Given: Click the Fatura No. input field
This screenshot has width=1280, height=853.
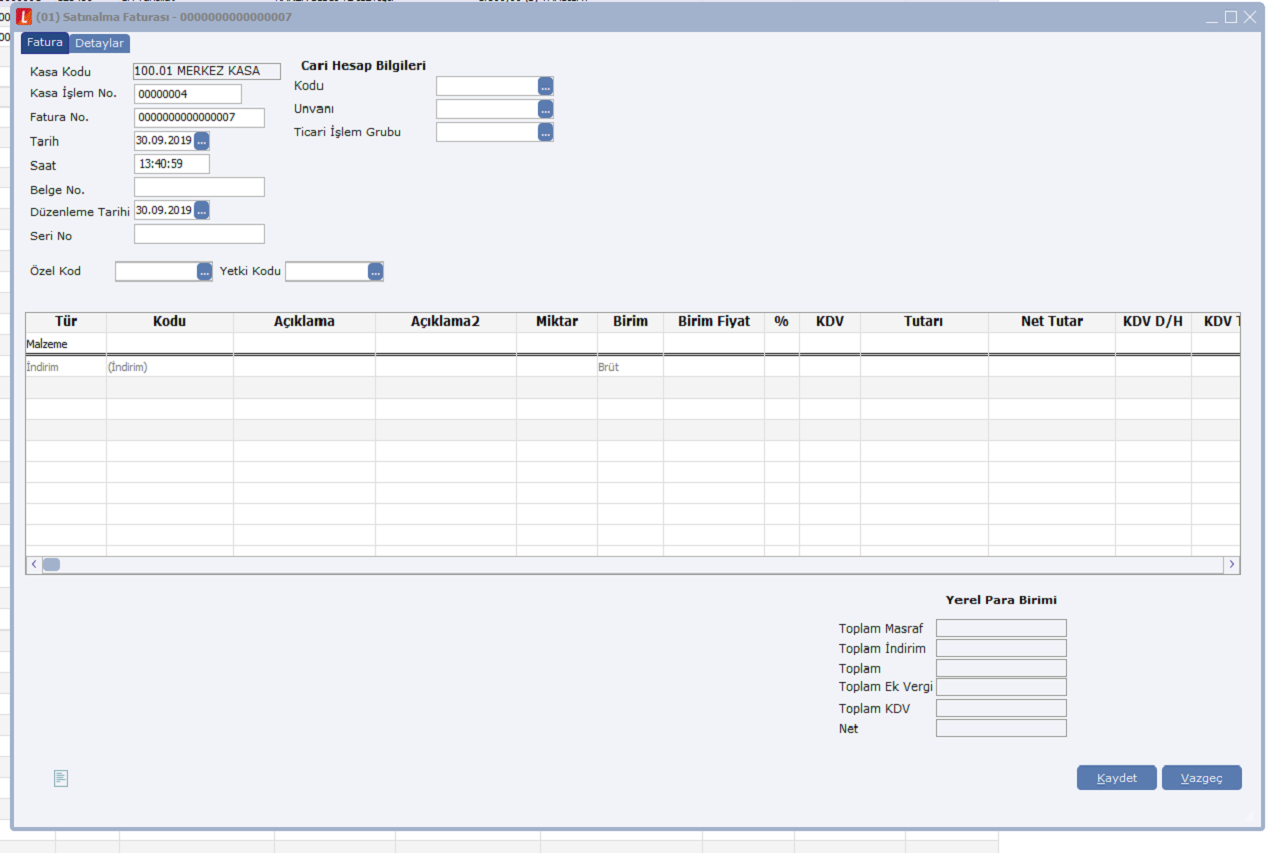Looking at the screenshot, I should pyautogui.click(x=199, y=118).
